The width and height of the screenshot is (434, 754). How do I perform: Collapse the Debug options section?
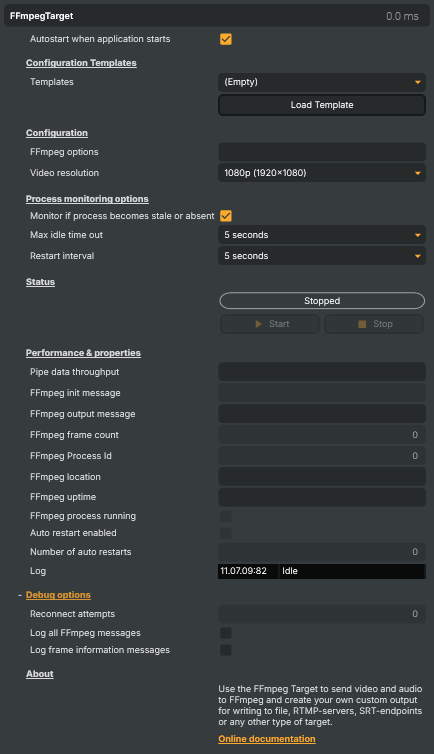[x=58, y=595]
